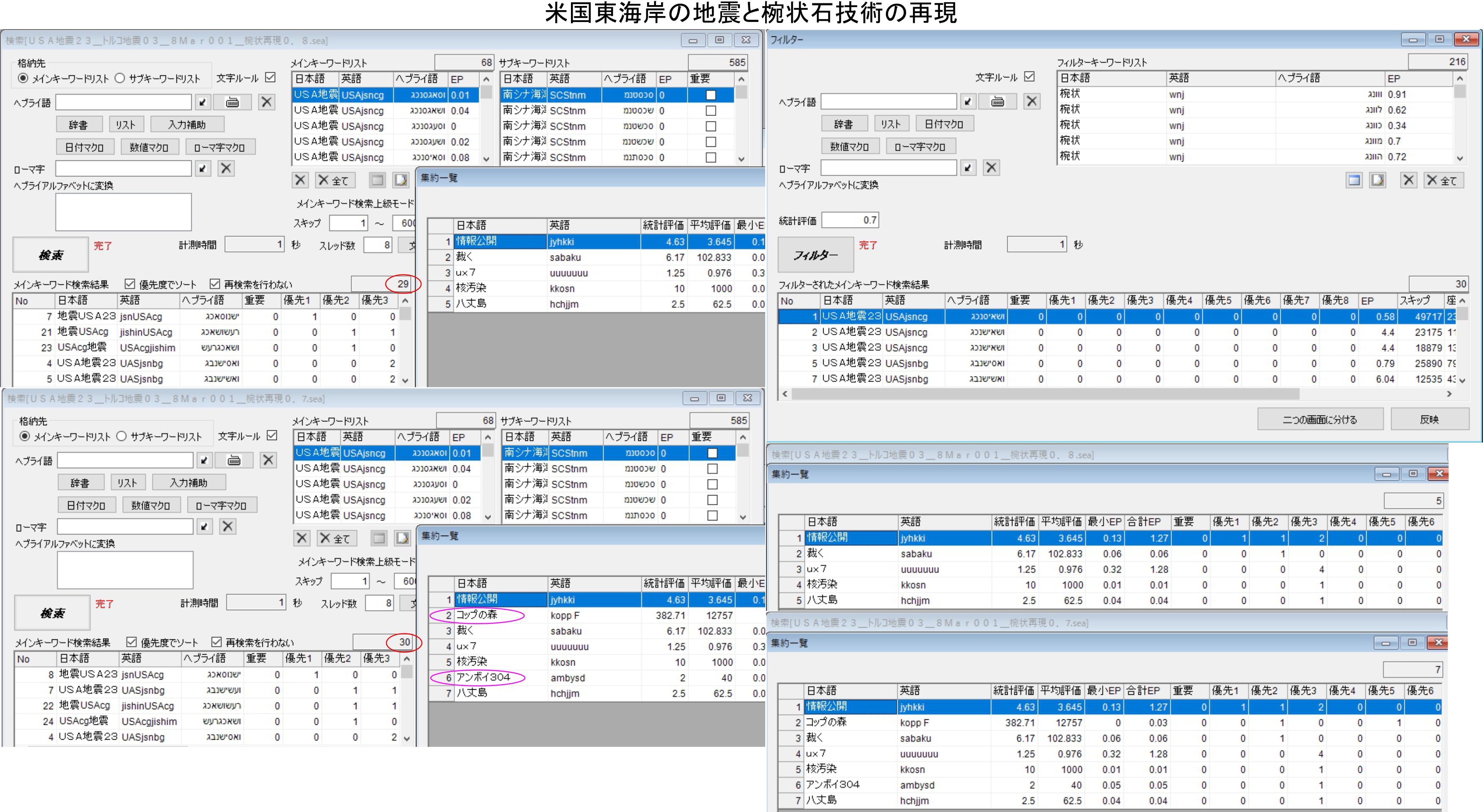Screen dimensions: 1483x812
Task: Clear Hebrew field with X in Filter window
Action: coord(1032,102)
